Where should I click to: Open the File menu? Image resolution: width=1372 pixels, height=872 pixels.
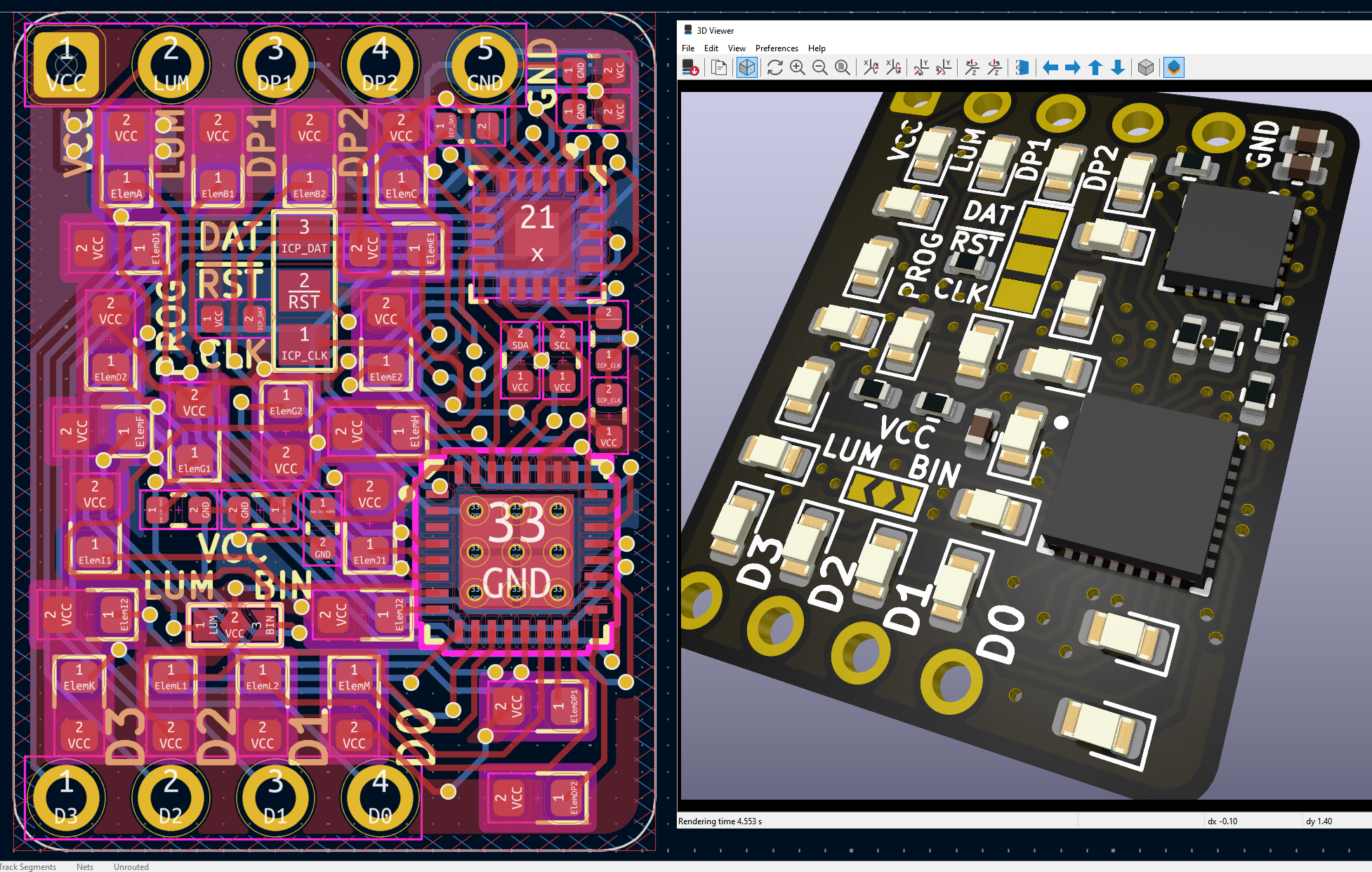(x=688, y=48)
